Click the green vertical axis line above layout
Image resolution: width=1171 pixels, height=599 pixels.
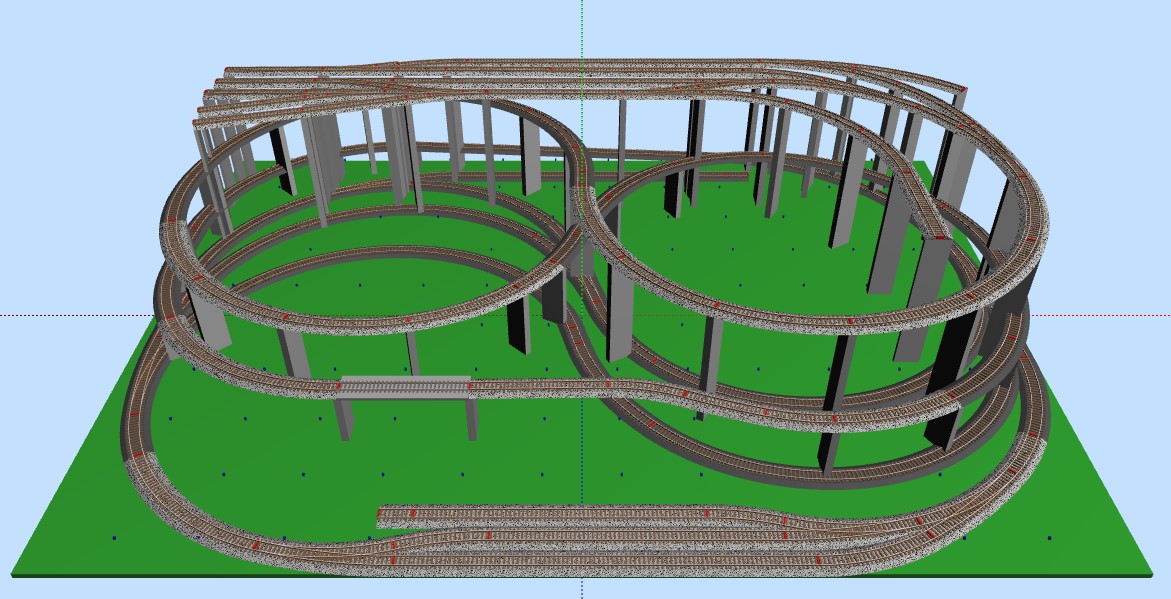(x=583, y=30)
